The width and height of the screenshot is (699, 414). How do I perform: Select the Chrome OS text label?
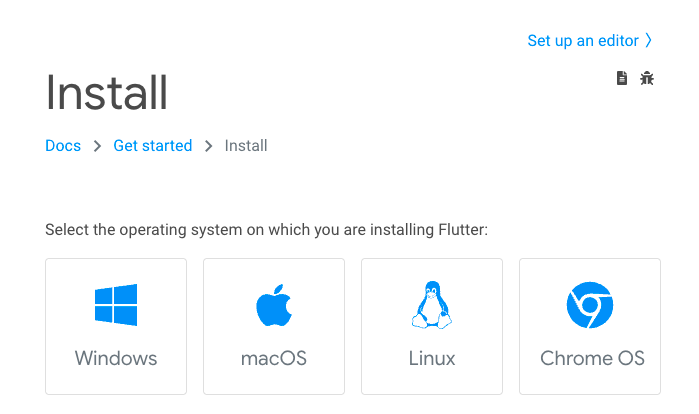pos(592,358)
